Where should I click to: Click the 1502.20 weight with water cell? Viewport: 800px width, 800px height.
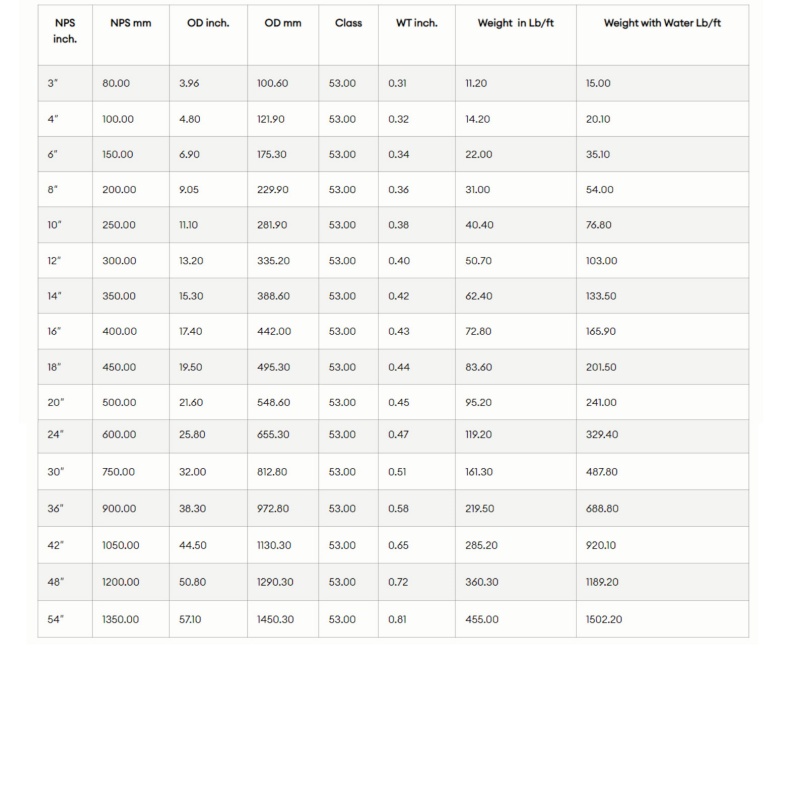(604, 620)
